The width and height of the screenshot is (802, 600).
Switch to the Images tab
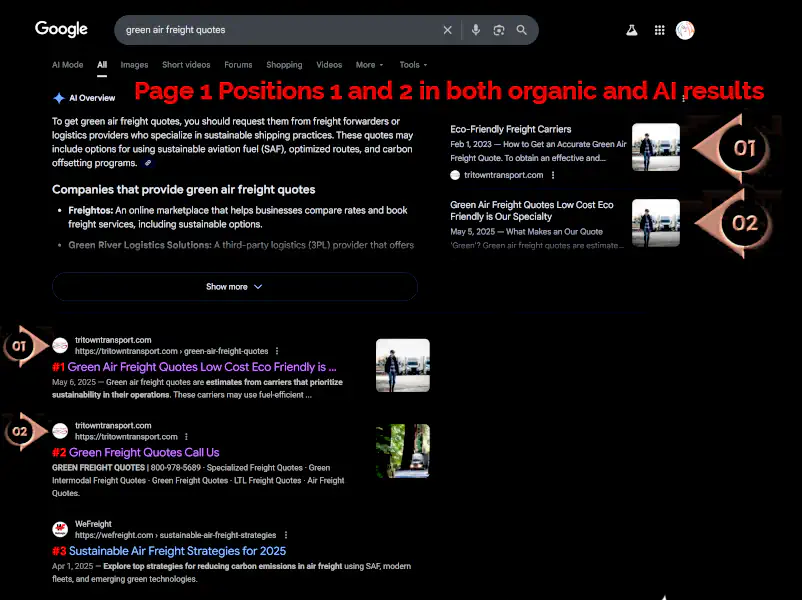tap(134, 65)
